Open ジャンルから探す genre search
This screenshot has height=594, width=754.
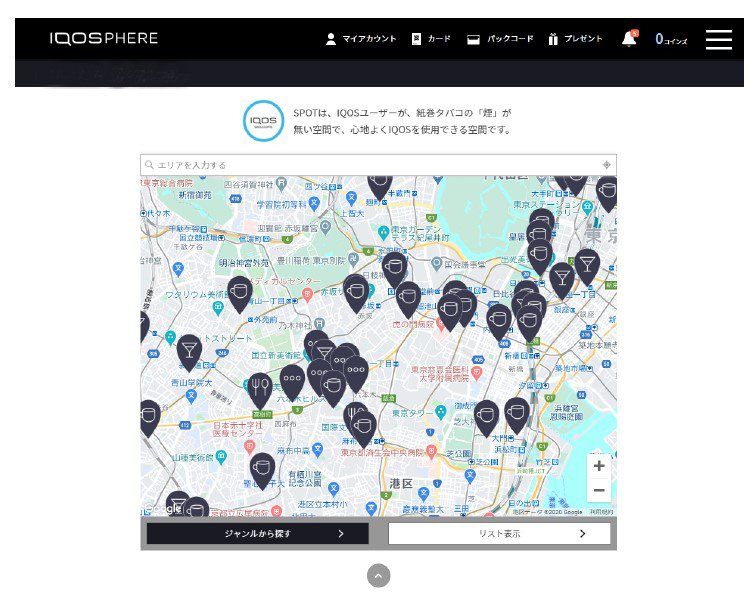point(258,533)
